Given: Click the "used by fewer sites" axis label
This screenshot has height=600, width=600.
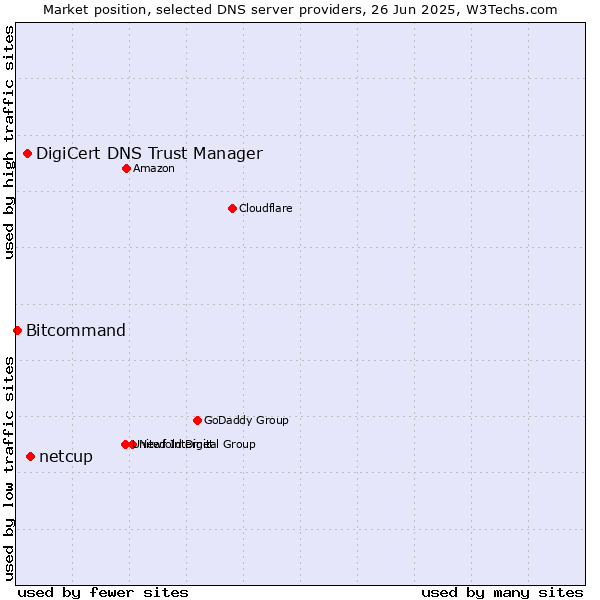Looking at the screenshot, I should click(103, 593).
